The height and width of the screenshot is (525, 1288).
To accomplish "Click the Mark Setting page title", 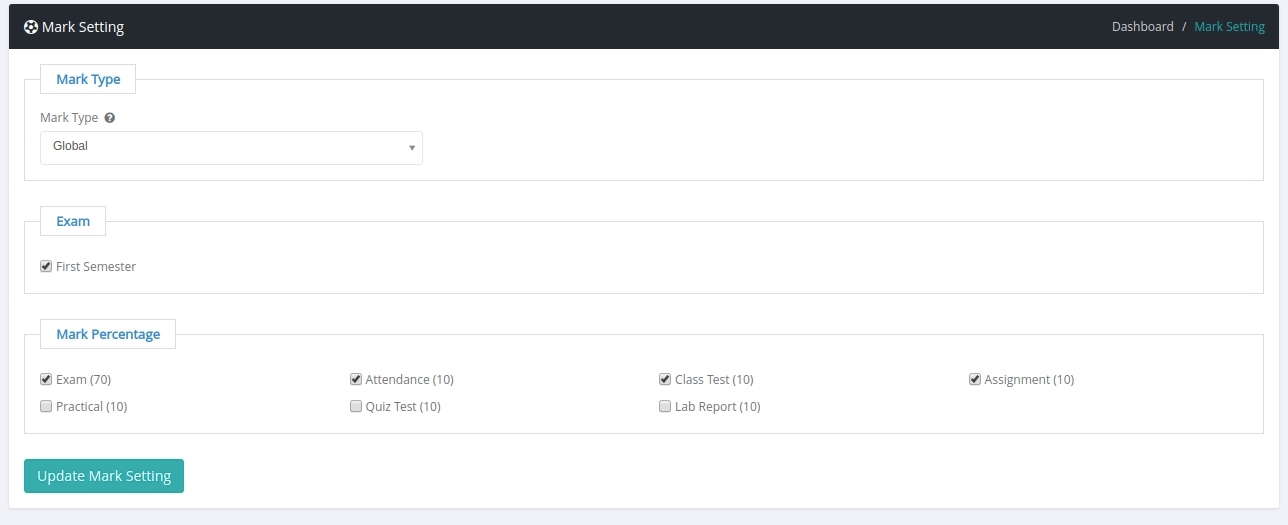I will click(x=83, y=27).
